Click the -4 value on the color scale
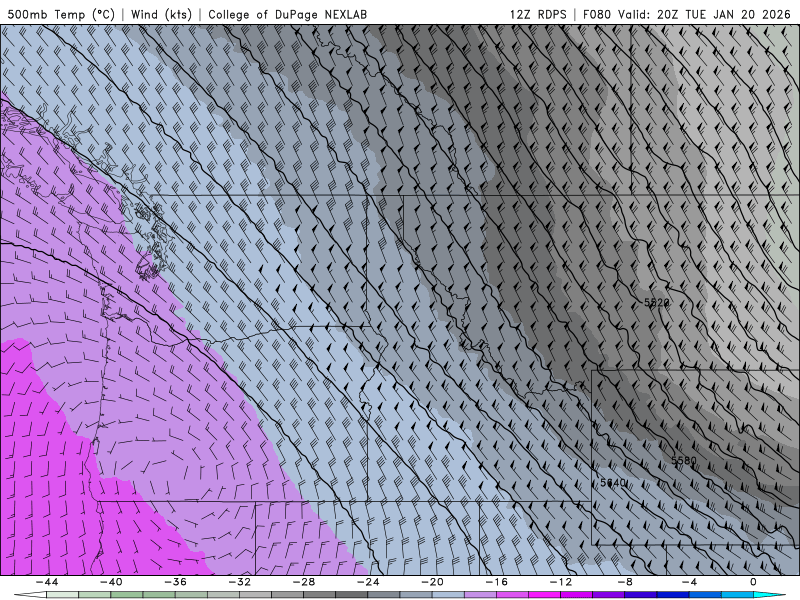The width and height of the screenshot is (800, 600). pos(689,582)
